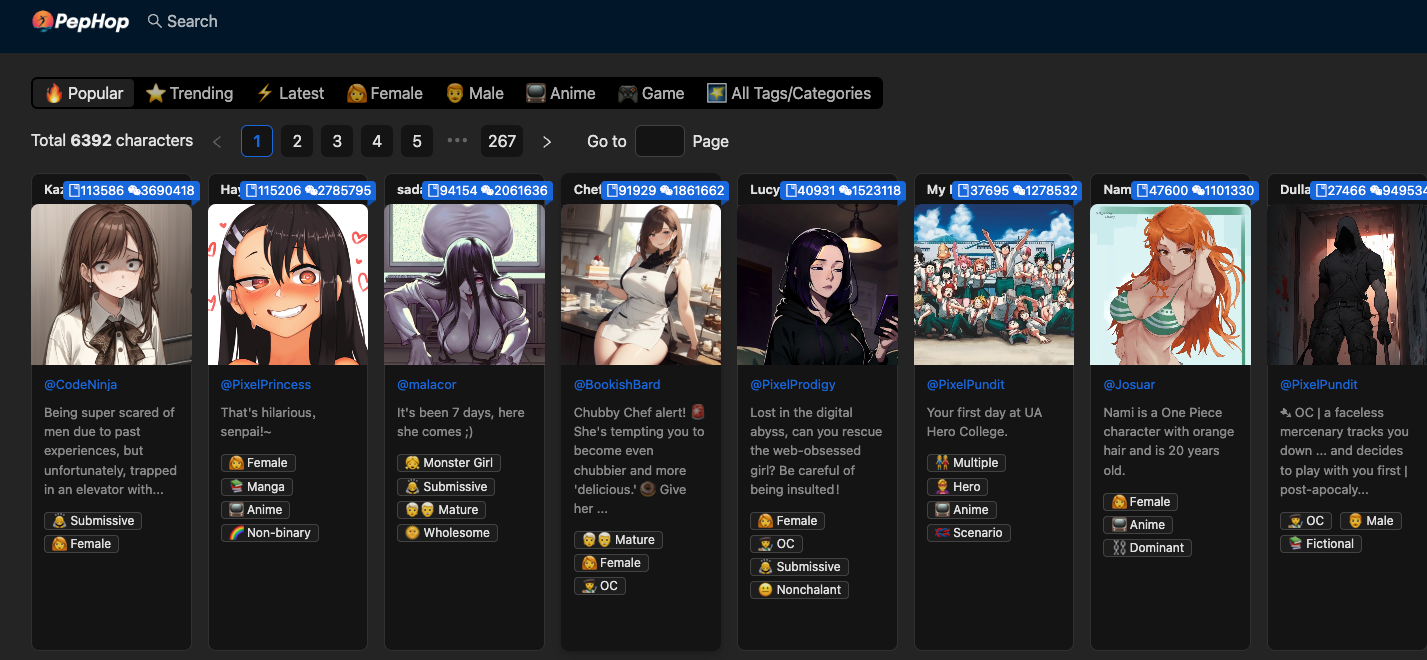The width and height of the screenshot is (1427, 660).
Task: Click the Male tag on the mercenary card
Action: pyautogui.click(x=1370, y=521)
